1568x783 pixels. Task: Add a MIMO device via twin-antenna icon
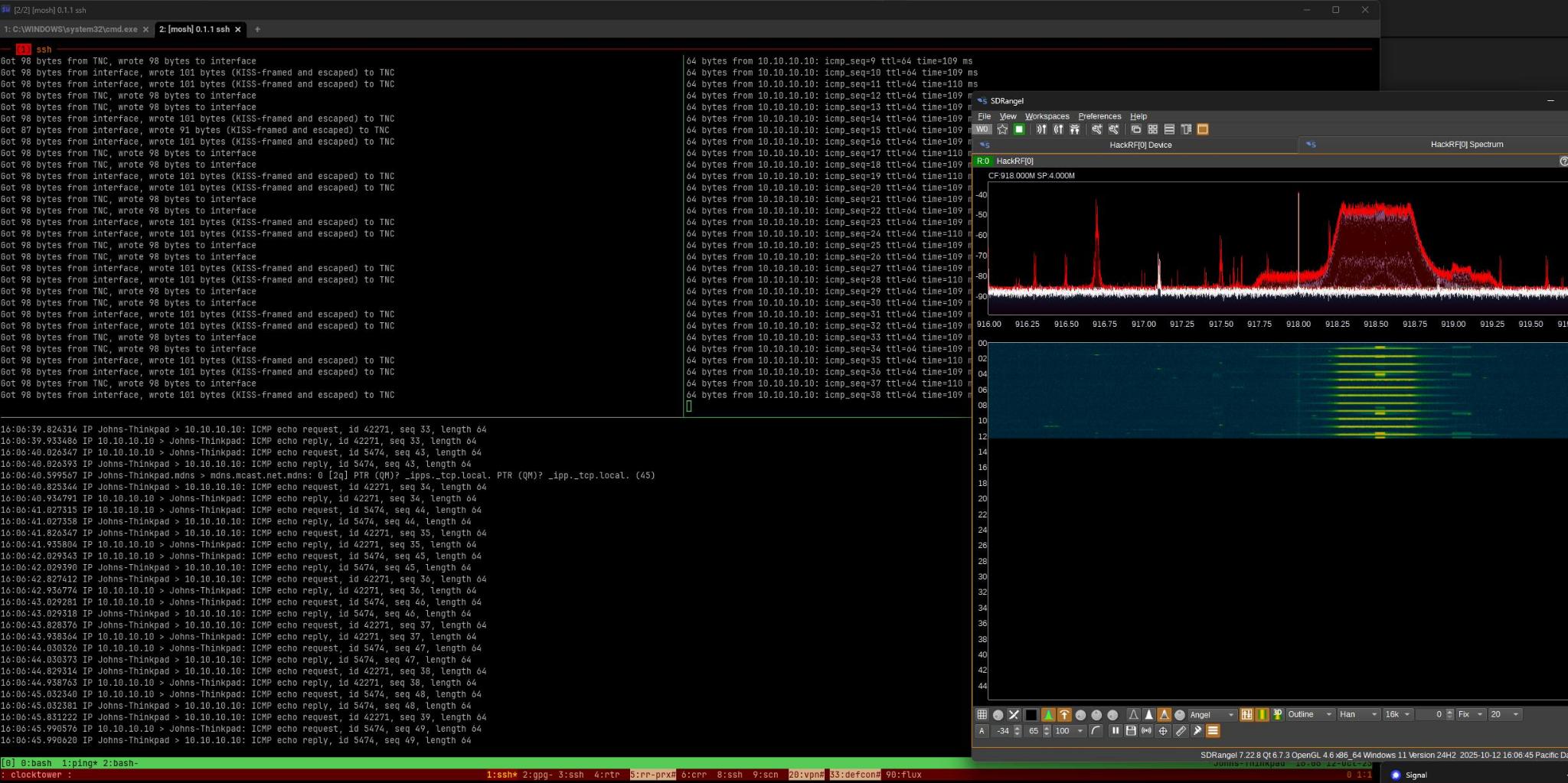[x=1075, y=129]
